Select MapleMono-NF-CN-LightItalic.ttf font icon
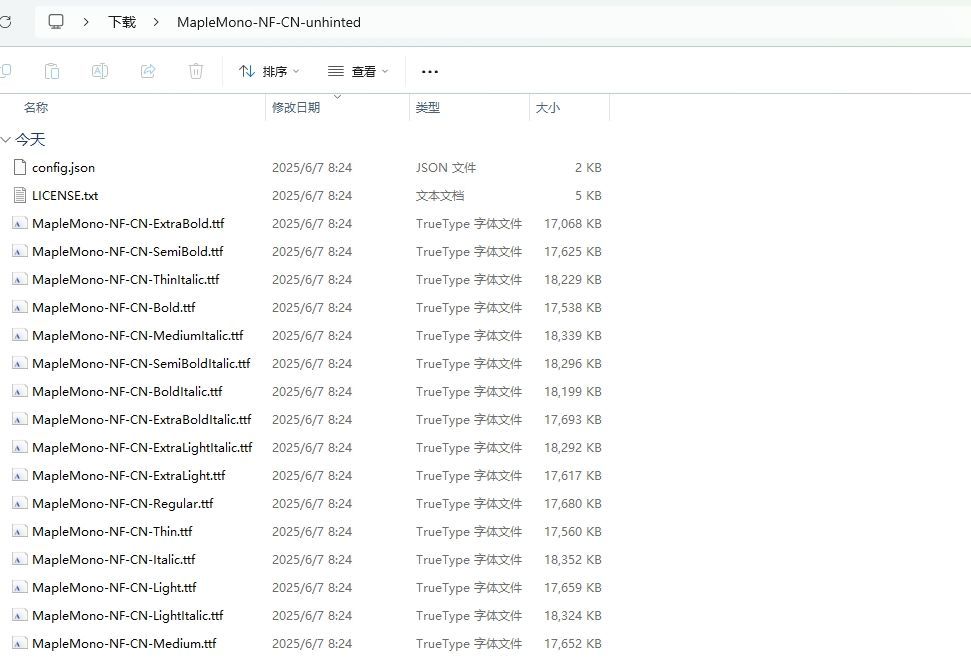 20,616
